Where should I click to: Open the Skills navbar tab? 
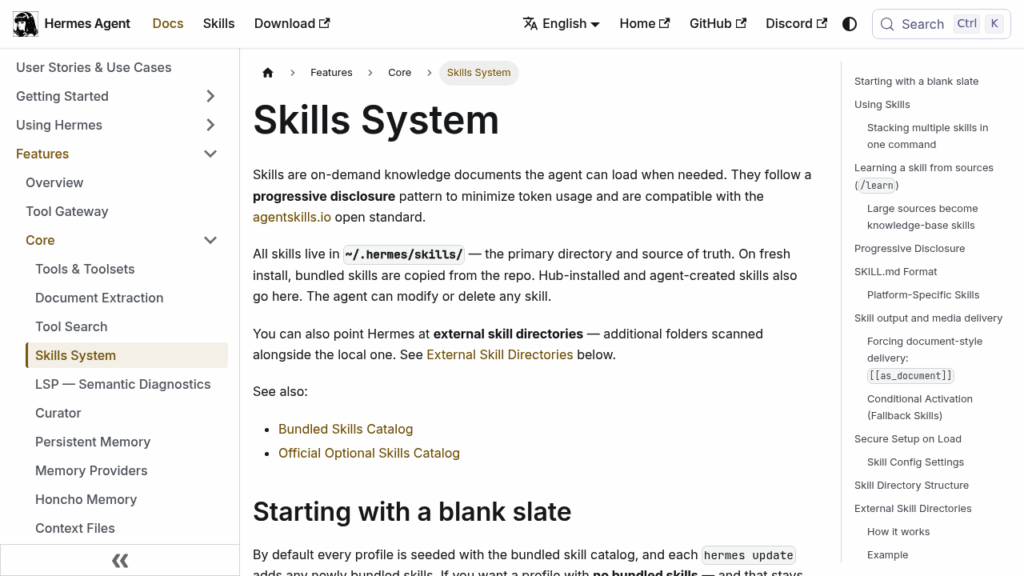click(x=218, y=24)
